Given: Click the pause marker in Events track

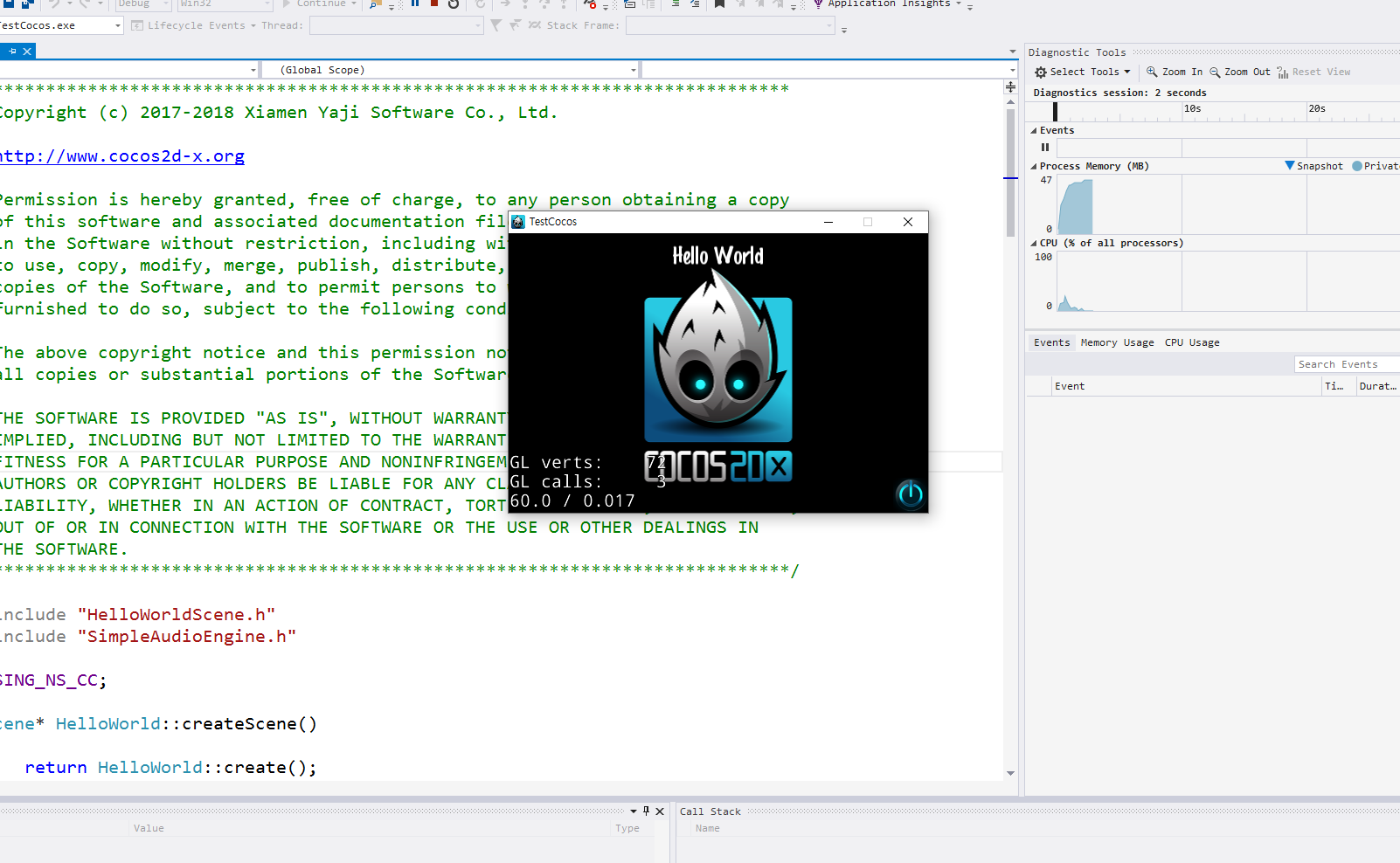Looking at the screenshot, I should click(1045, 147).
